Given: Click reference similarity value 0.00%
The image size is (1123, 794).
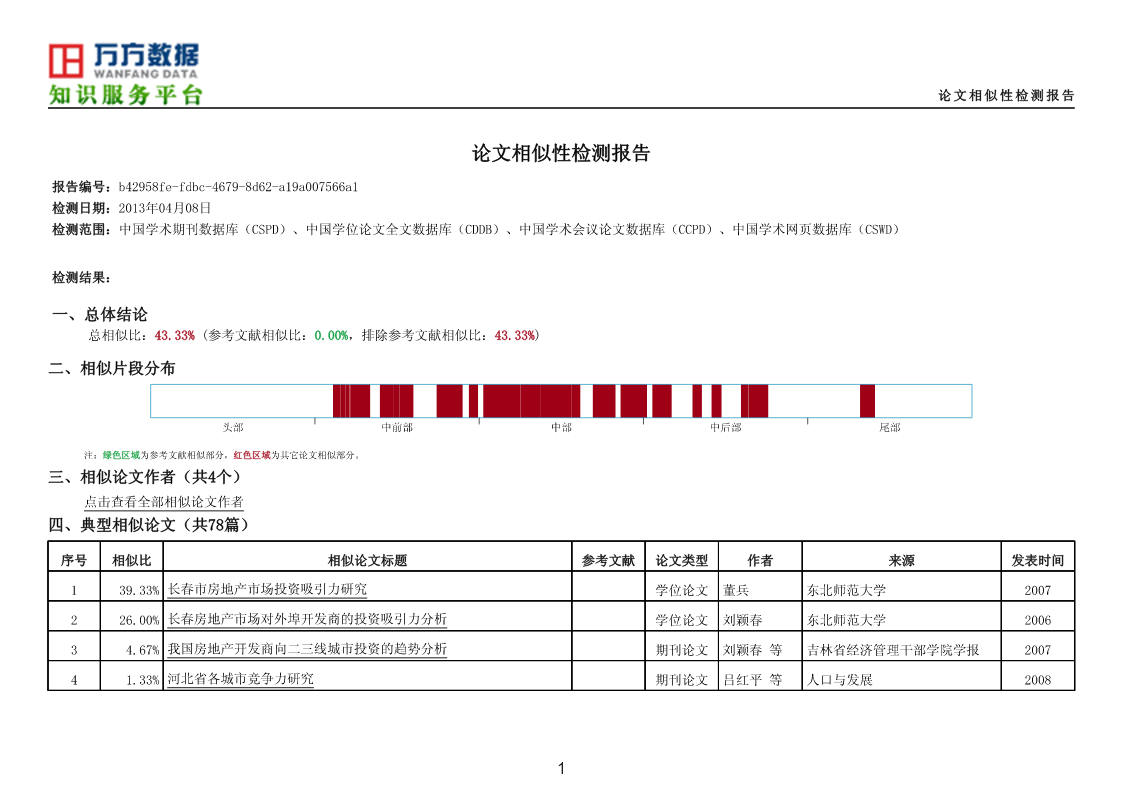Looking at the screenshot, I should pyautogui.click(x=332, y=336).
